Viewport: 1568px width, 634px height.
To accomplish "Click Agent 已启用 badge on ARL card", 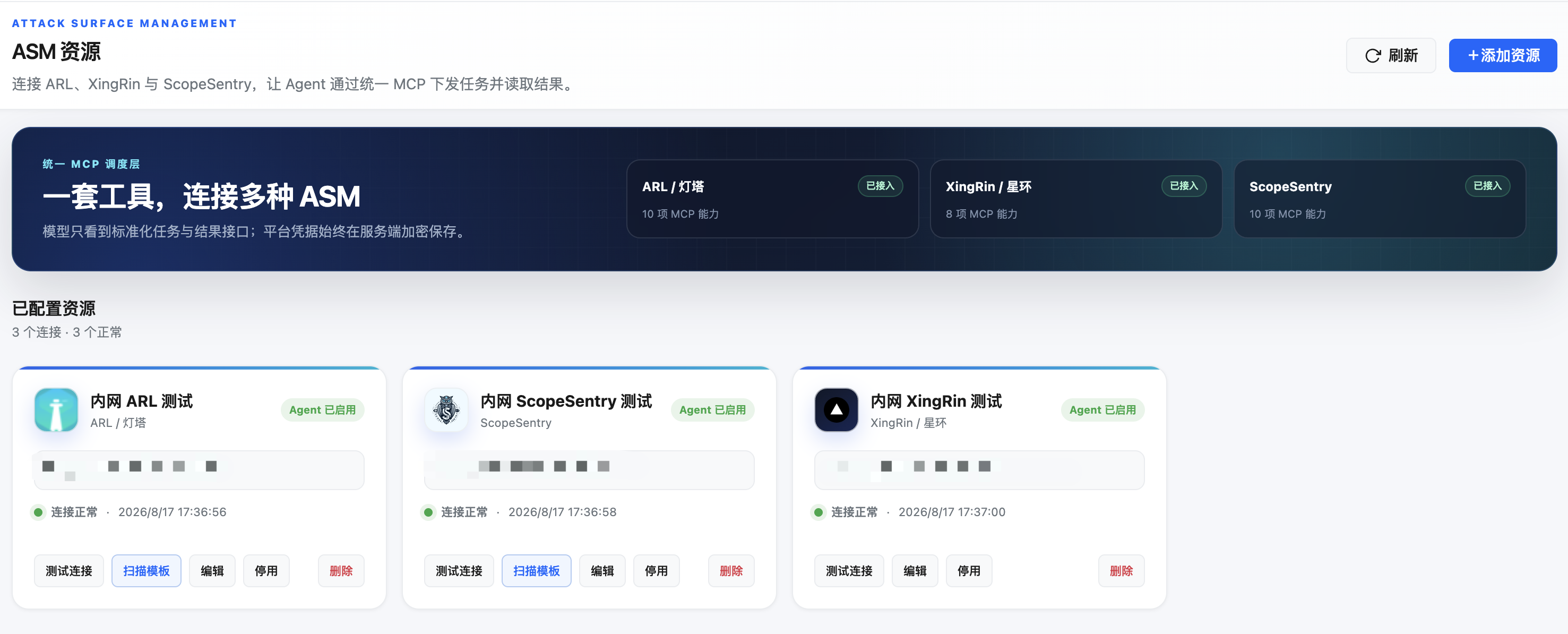I will [323, 410].
